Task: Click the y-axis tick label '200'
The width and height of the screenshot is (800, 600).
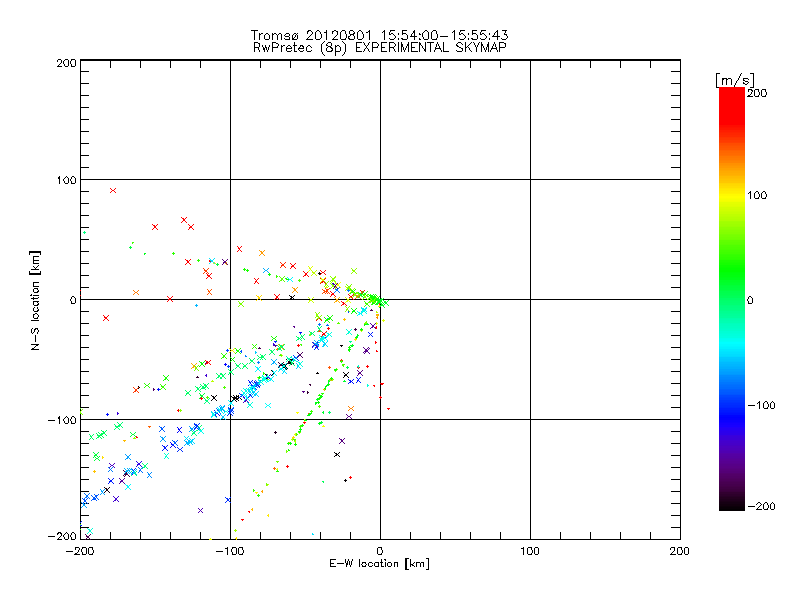Action: [x=66, y=63]
